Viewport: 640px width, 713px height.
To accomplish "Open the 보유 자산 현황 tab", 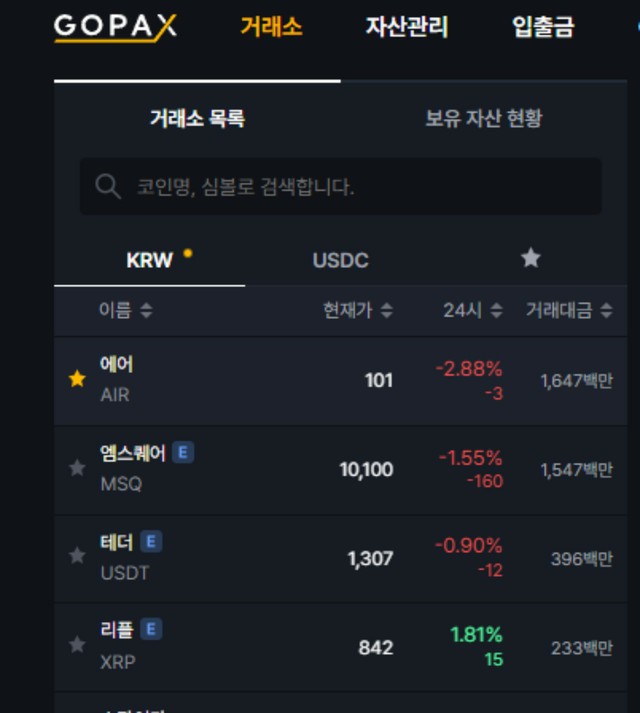I will point(483,119).
